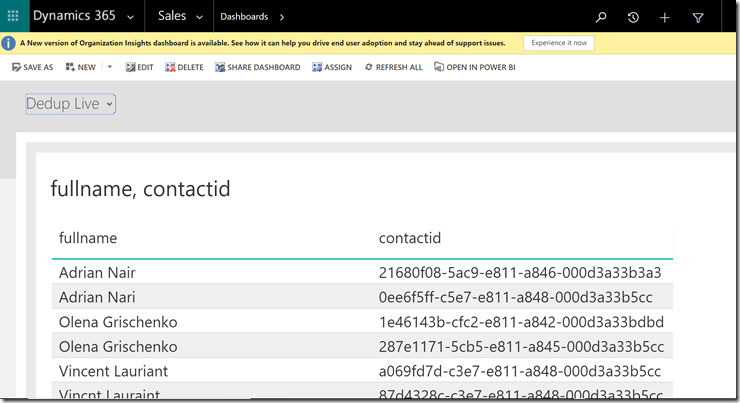Select the Adrian Nair row
The height and width of the screenshot is (403, 740).
(361, 272)
